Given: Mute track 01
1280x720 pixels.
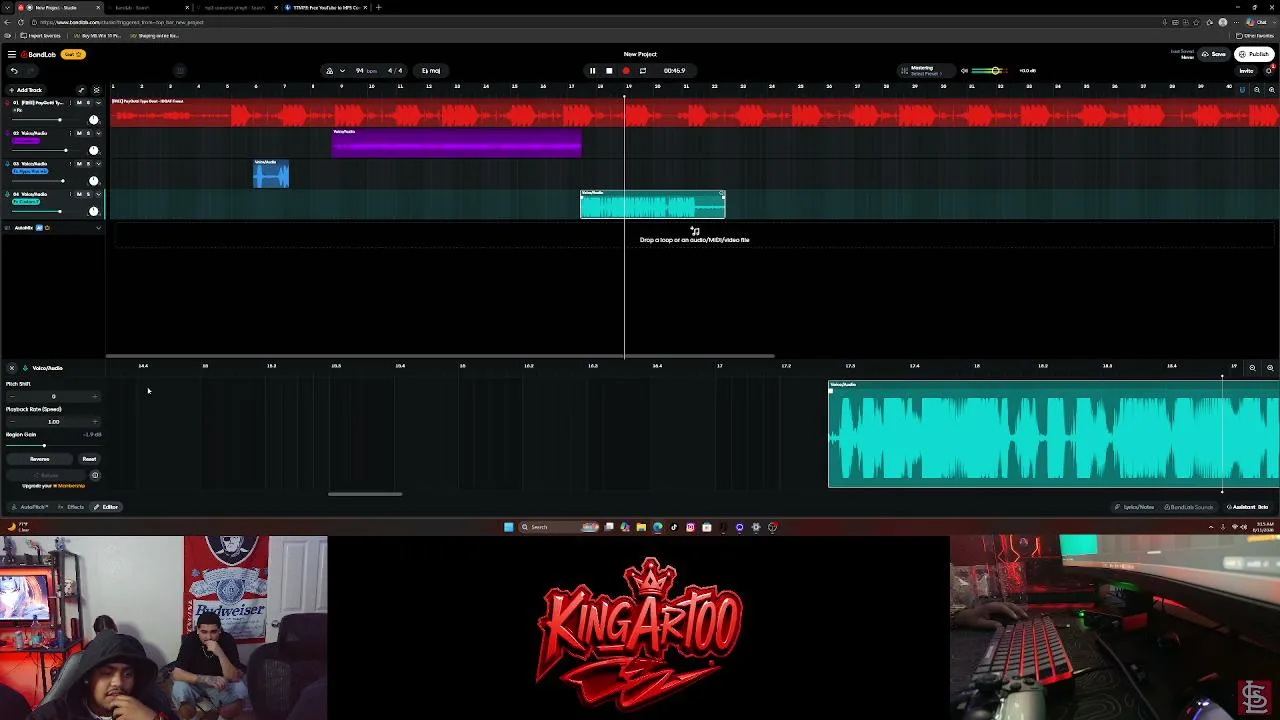Looking at the screenshot, I should (x=79, y=103).
